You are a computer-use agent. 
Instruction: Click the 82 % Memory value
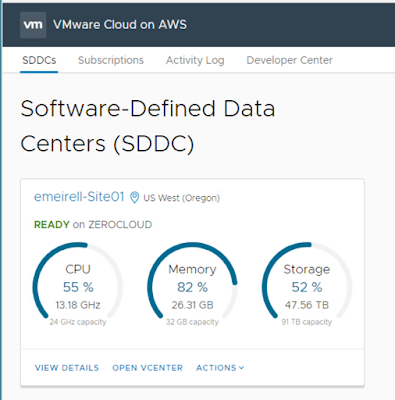192,287
